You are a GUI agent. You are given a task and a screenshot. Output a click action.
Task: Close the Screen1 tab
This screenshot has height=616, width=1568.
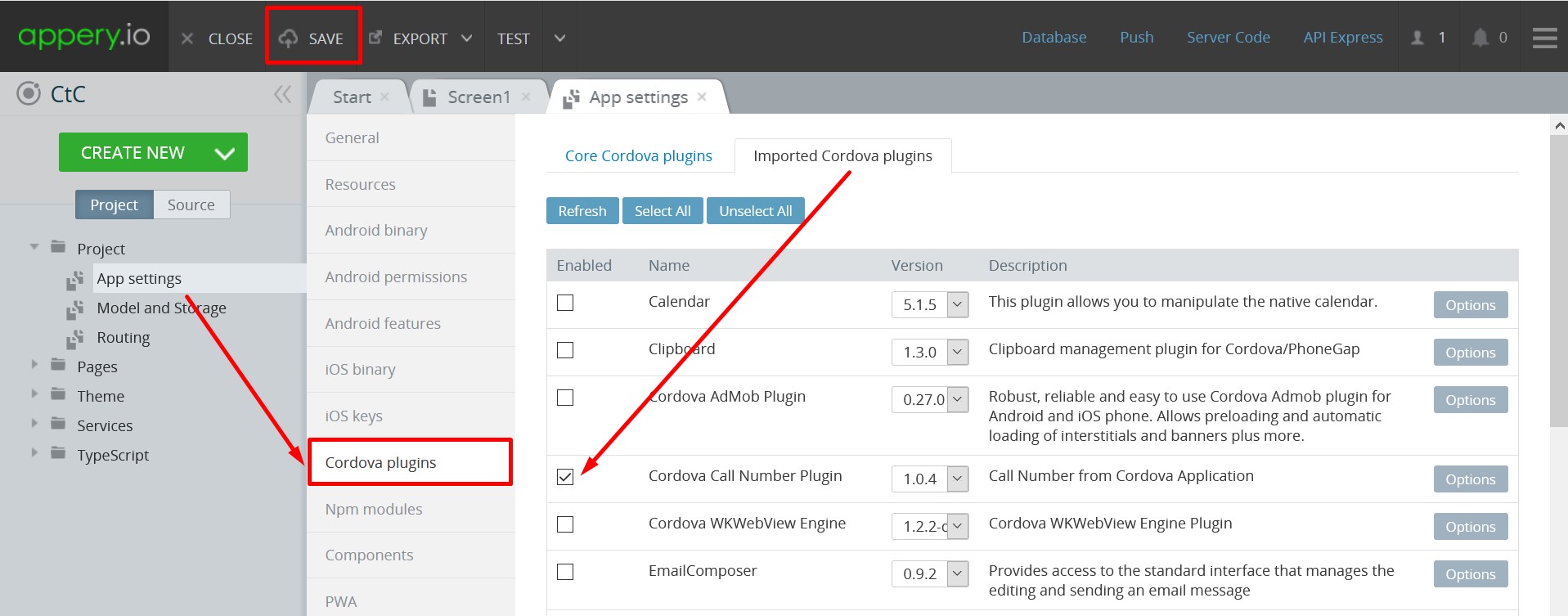pos(526,97)
